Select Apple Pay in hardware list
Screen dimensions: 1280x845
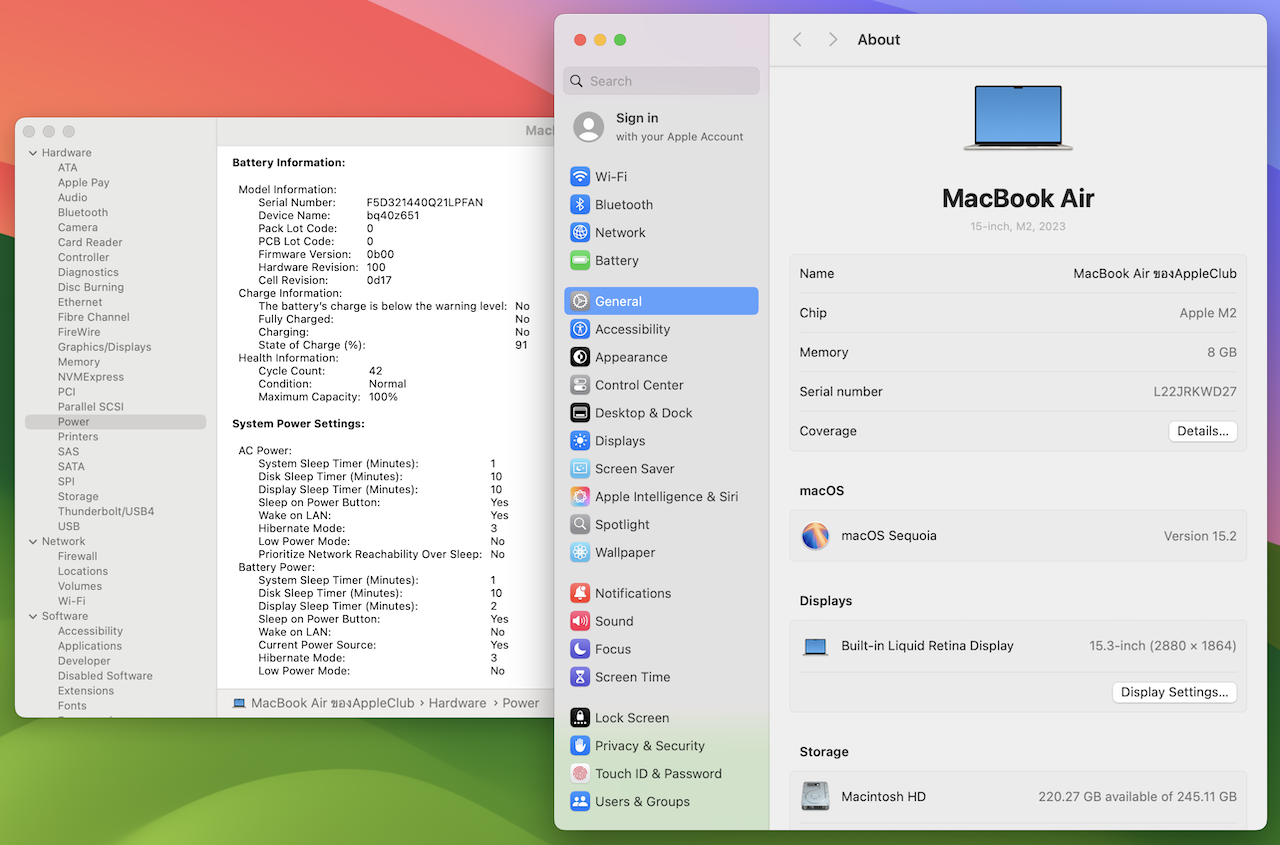click(84, 183)
